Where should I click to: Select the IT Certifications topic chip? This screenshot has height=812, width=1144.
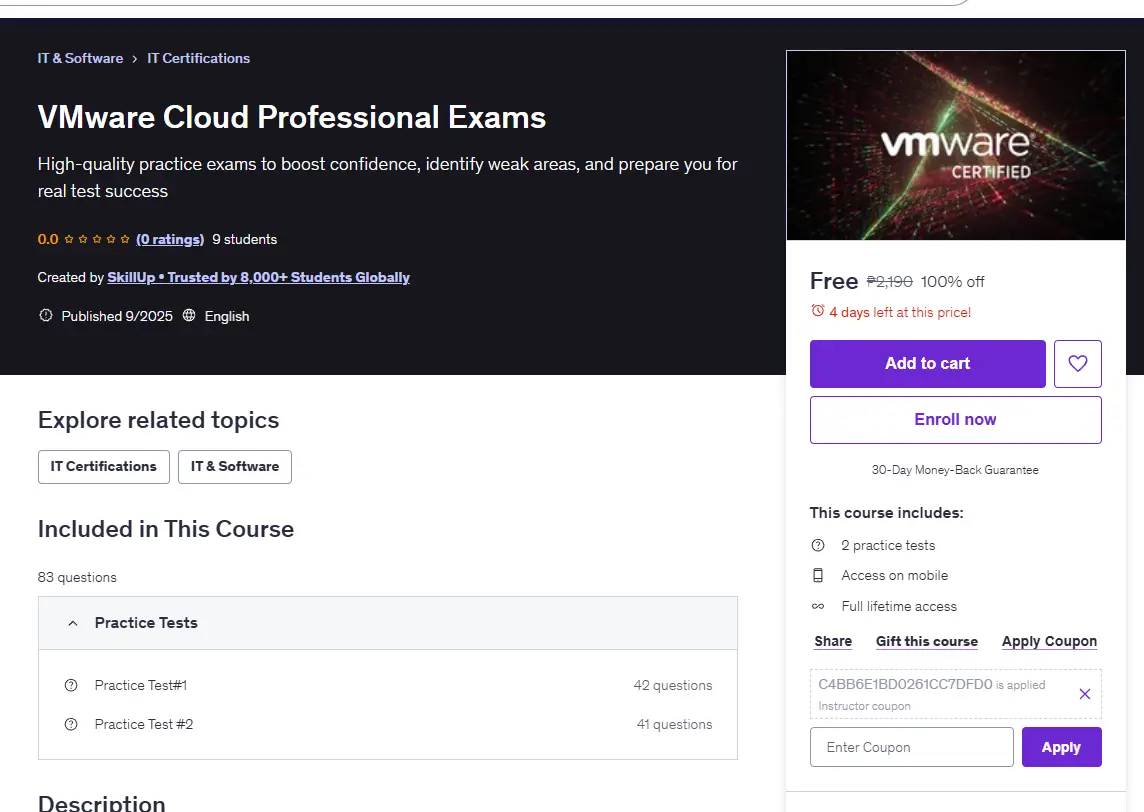pos(104,467)
